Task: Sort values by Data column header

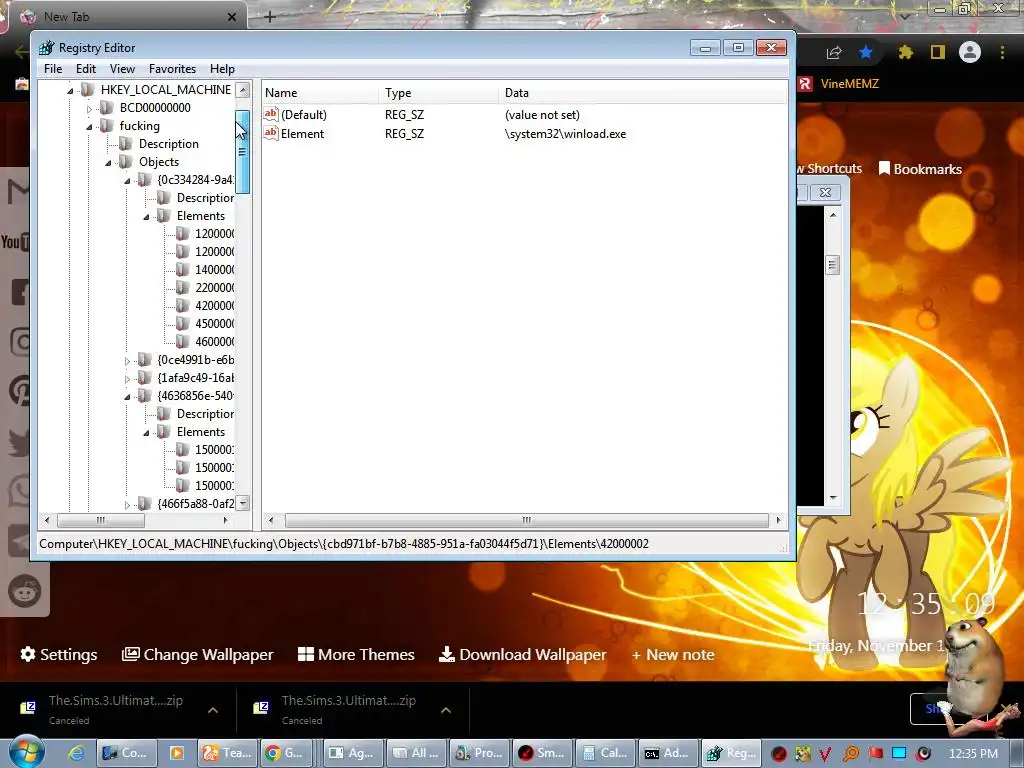Action: point(643,93)
